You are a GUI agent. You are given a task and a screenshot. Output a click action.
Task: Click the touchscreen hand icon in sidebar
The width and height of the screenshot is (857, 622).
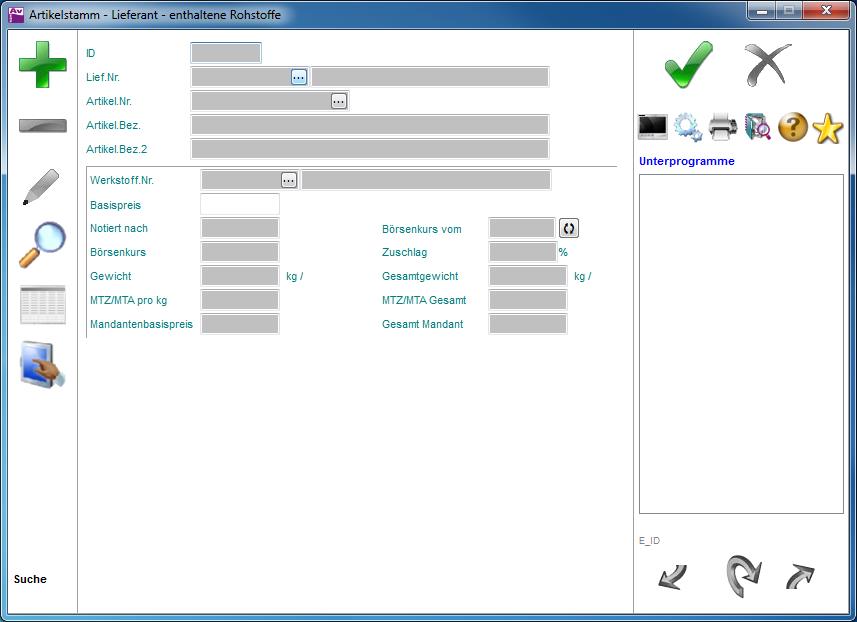pyautogui.click(x=43, y=365)
